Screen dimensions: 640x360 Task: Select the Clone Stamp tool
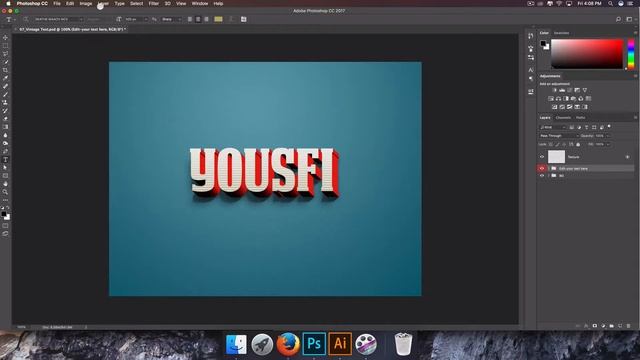(5, 102)
